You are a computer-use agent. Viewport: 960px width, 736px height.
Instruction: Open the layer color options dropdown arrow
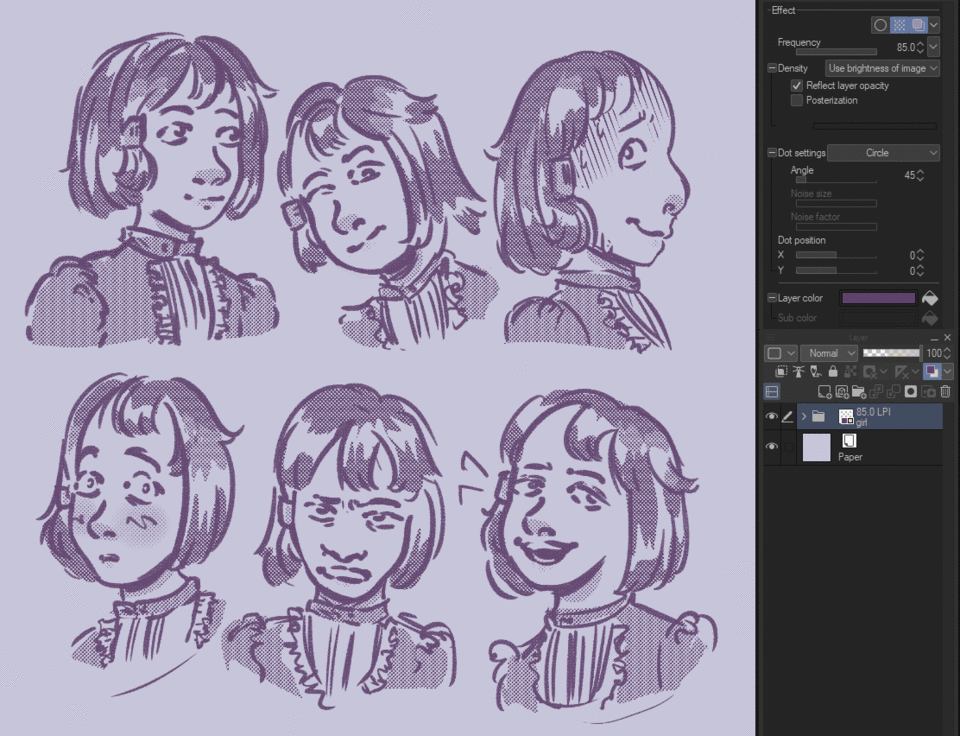coord(948,372)
